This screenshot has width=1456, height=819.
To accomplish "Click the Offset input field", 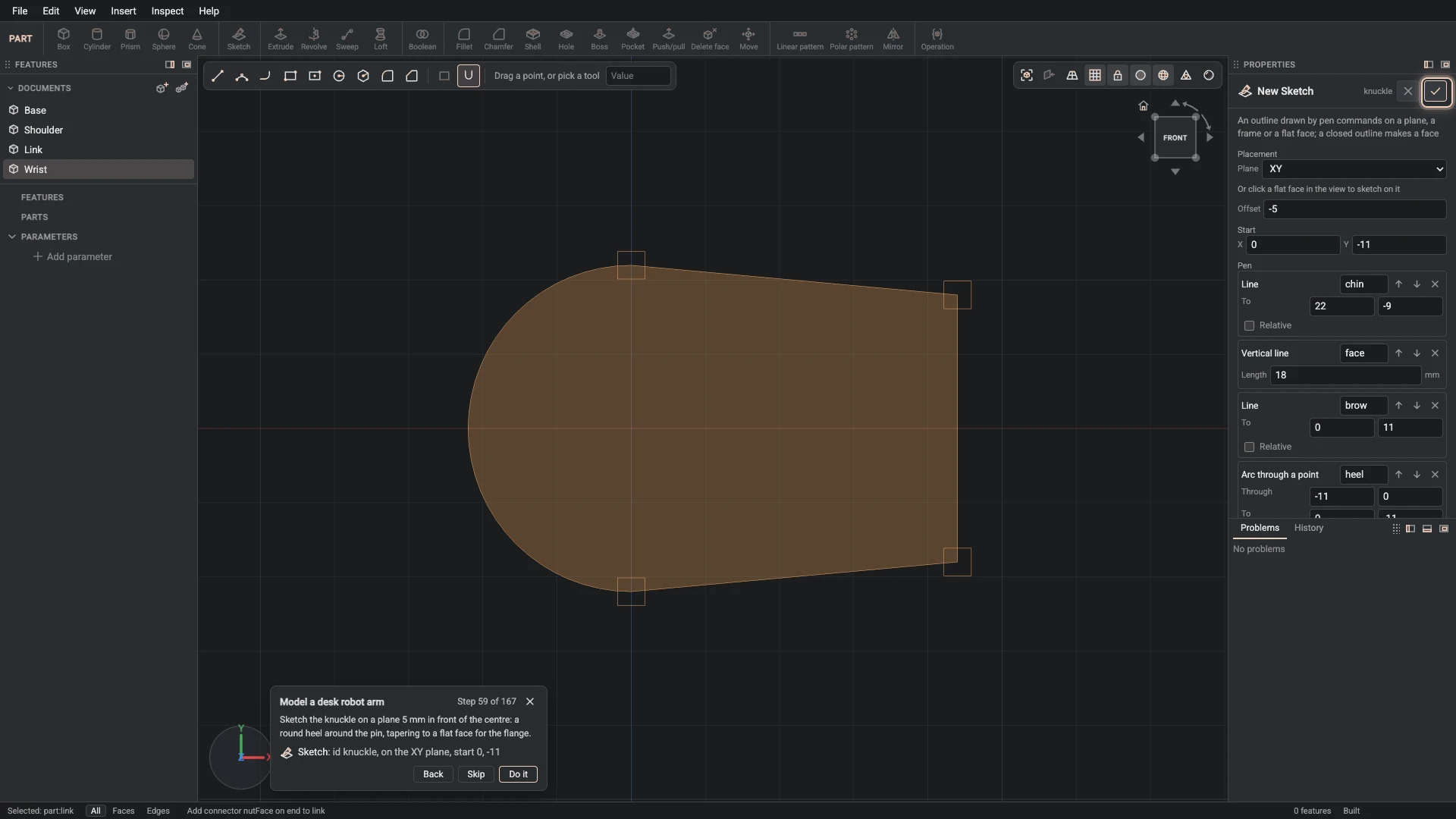I will point(1355,209).
